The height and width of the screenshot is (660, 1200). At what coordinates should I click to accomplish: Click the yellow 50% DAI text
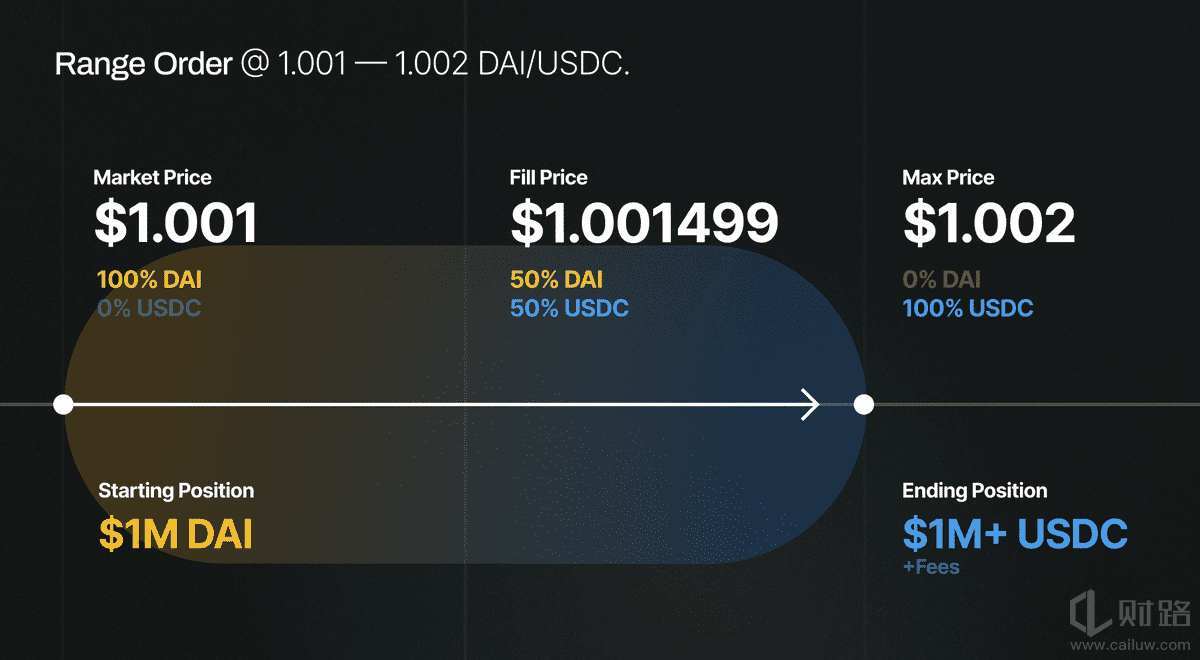[556, 280]
